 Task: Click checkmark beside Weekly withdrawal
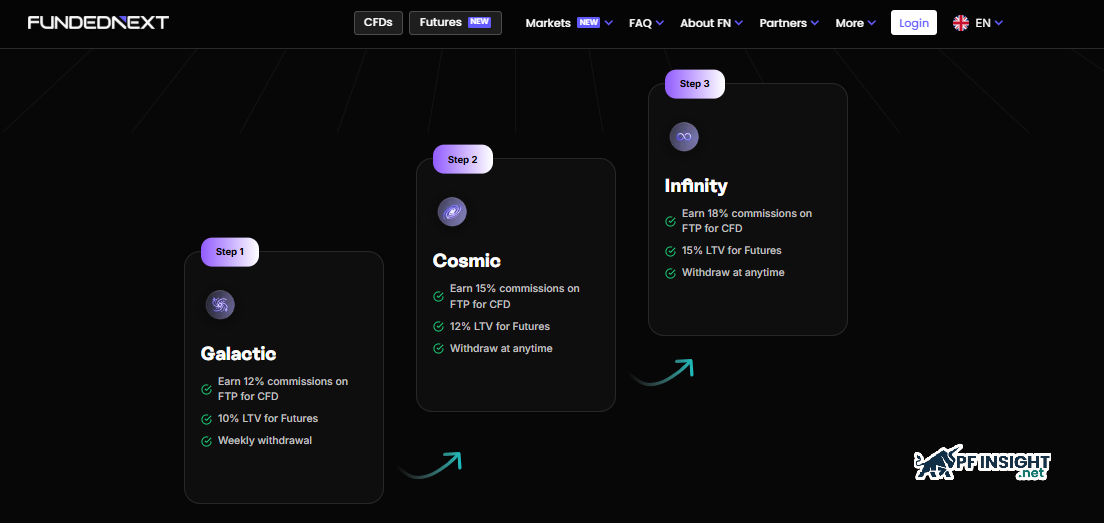click(x=207, y=441)
